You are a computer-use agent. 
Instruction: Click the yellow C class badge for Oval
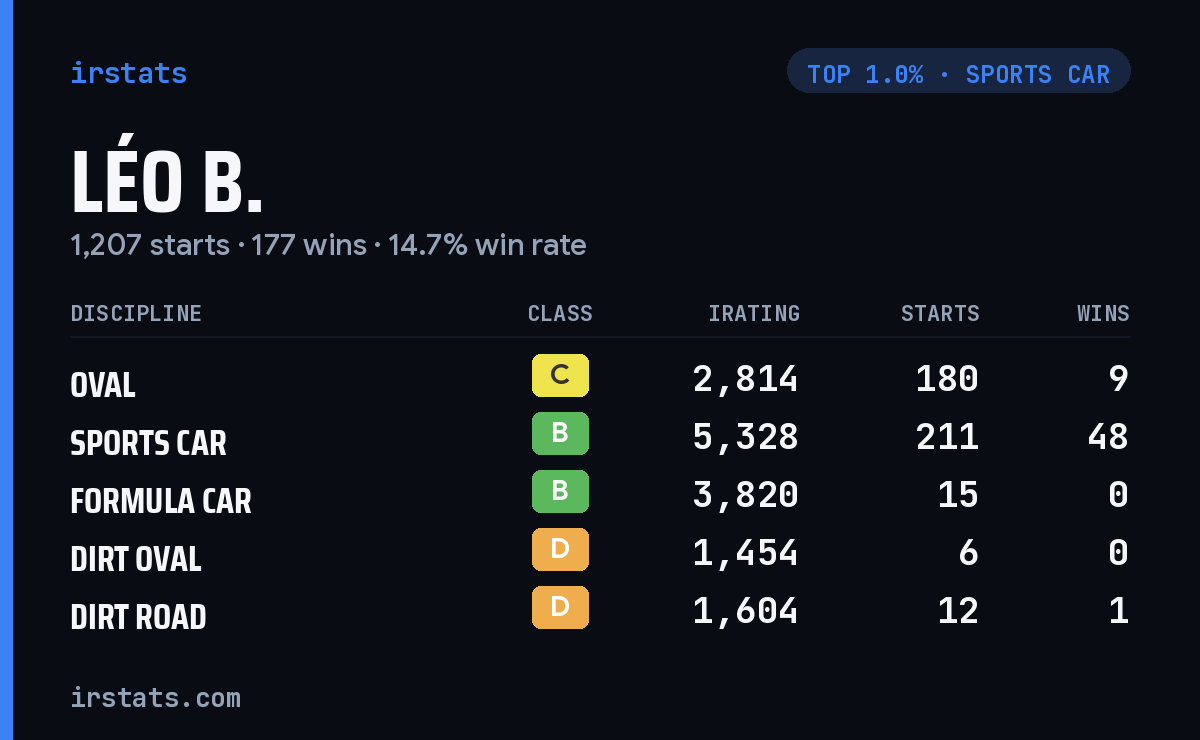[x=560, y=376]
